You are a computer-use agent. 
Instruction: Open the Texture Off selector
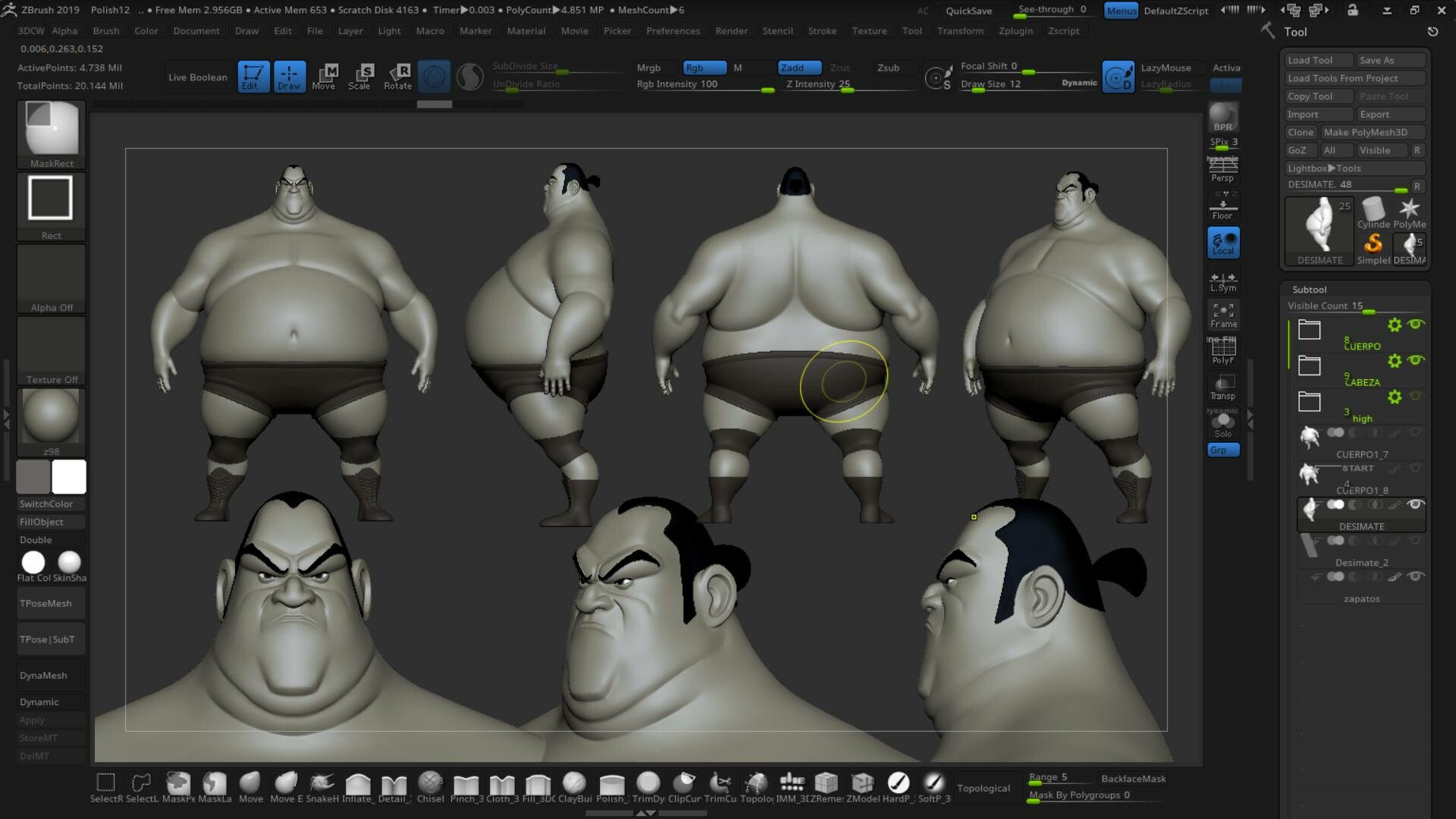[51, 350]
